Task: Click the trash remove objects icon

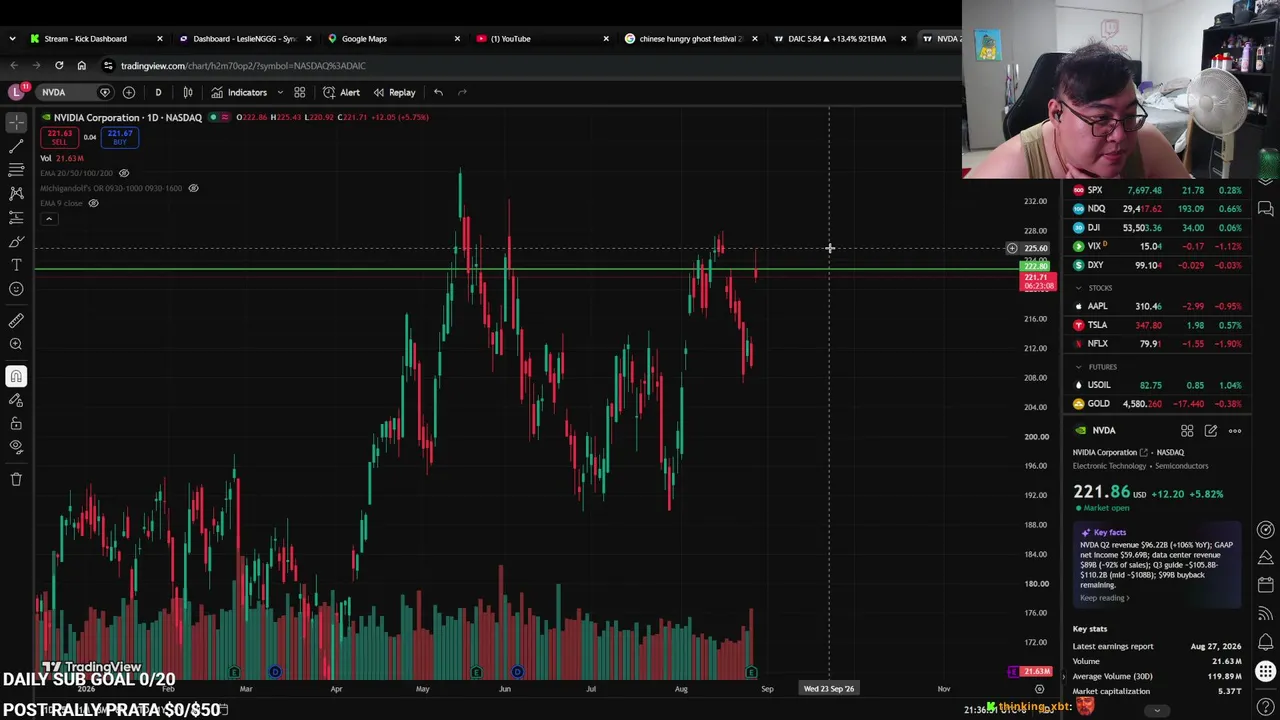Action: pos(16,479)
